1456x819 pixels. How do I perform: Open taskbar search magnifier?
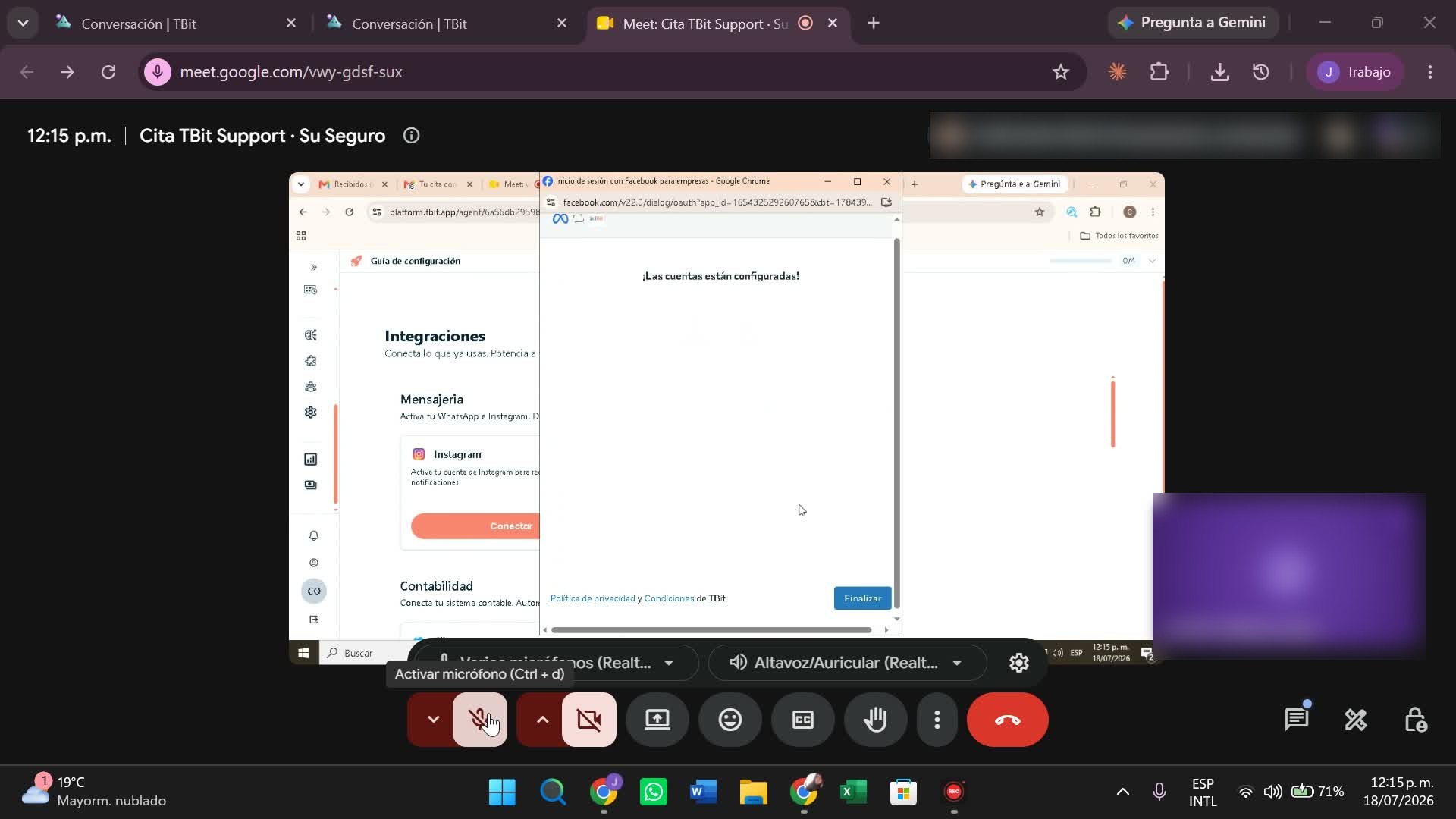pyautogui.click(x=553, y=792)
